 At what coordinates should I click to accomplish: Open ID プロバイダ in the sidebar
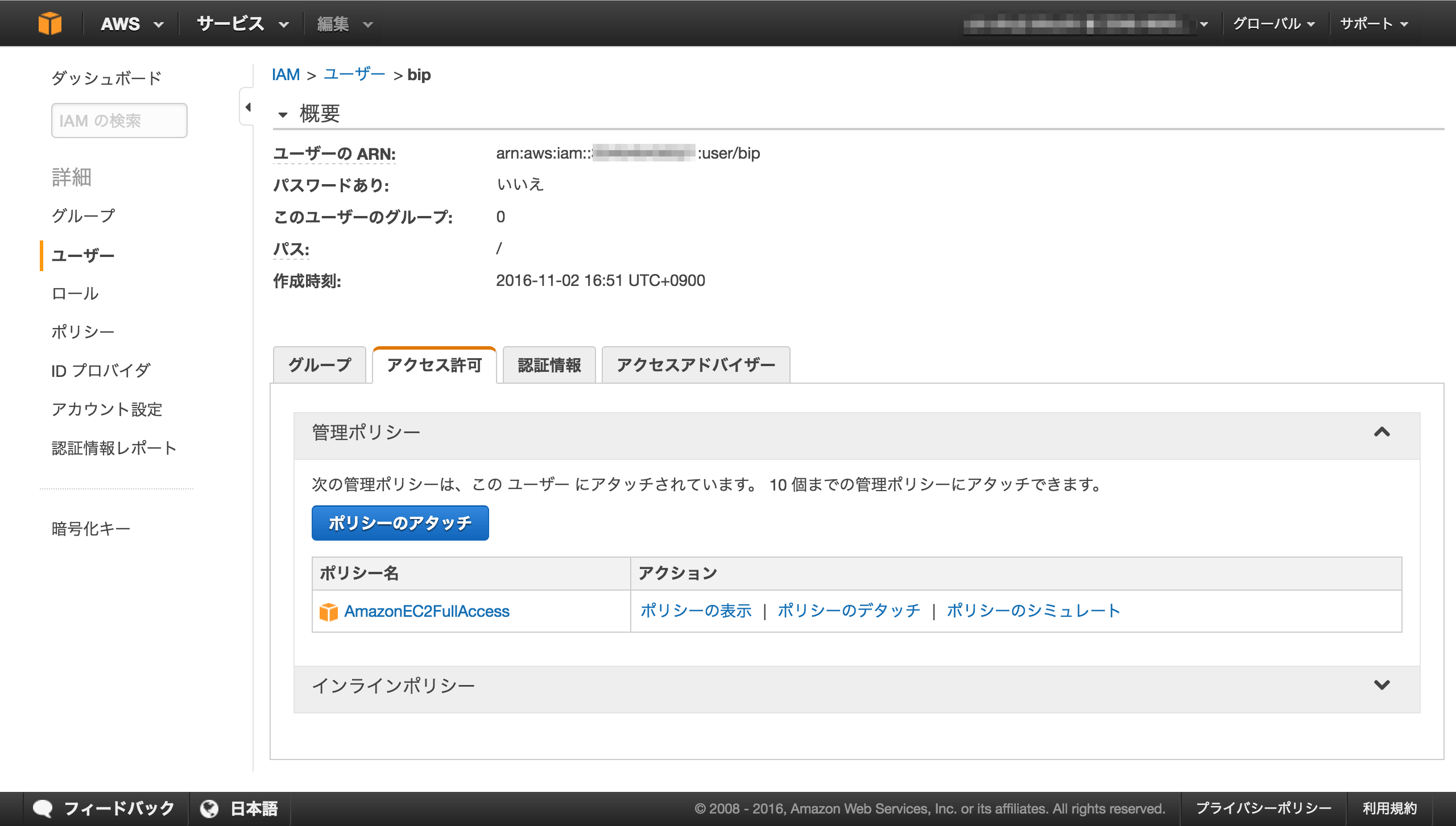pyautogui.click(x=101, y=371)
